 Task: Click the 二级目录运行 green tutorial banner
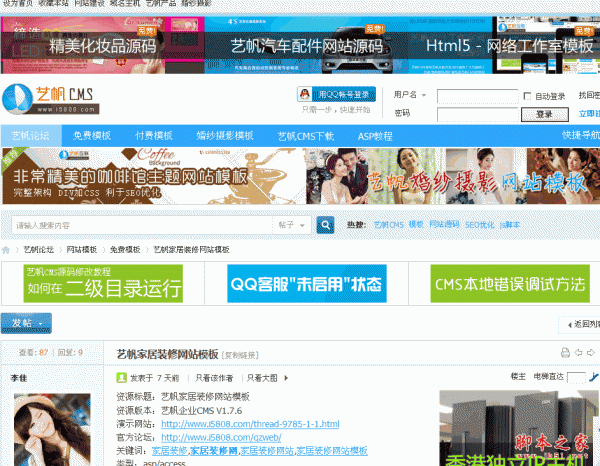[x=103, y=284]
